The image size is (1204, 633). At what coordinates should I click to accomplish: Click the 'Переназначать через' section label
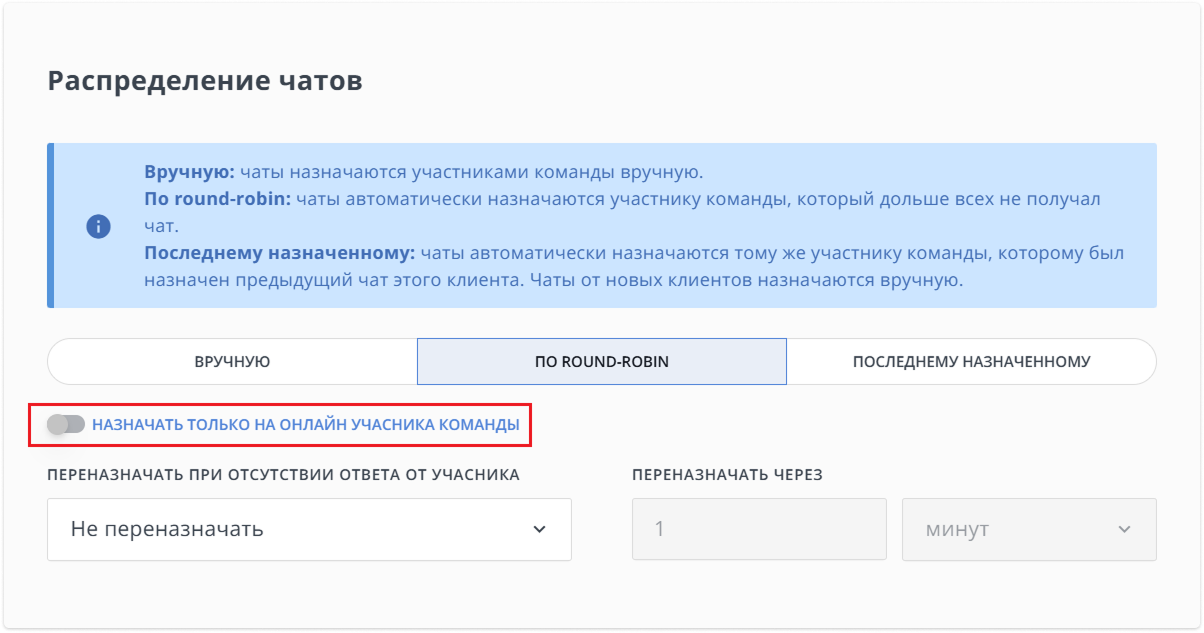coord(727,476)
